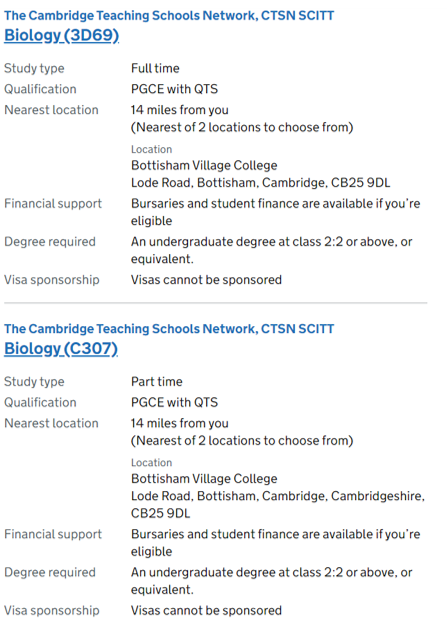This screenshot has width=447, height=627.
Task: Click Bottisham Village College in the 3D69 listing
Action: pos(204,166)
